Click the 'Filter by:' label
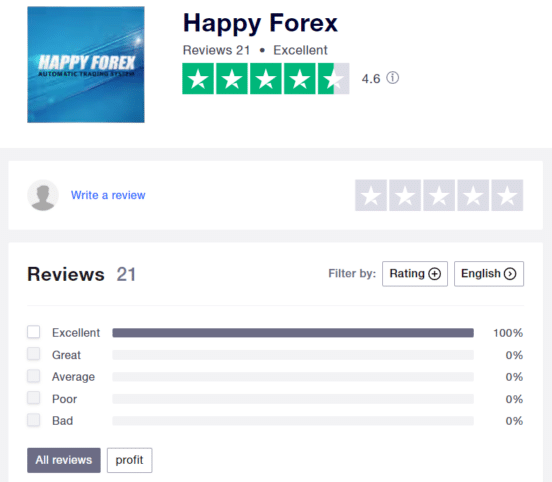552x482 pixels. [352, 274]
